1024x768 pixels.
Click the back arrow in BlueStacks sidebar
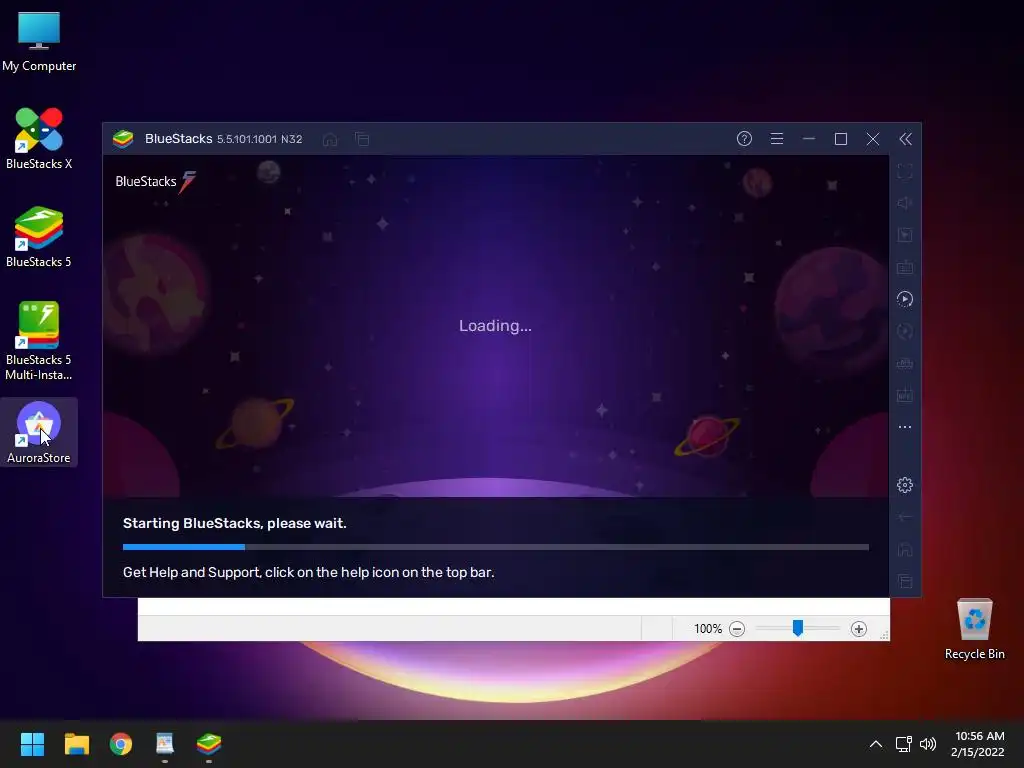point(904,517)
